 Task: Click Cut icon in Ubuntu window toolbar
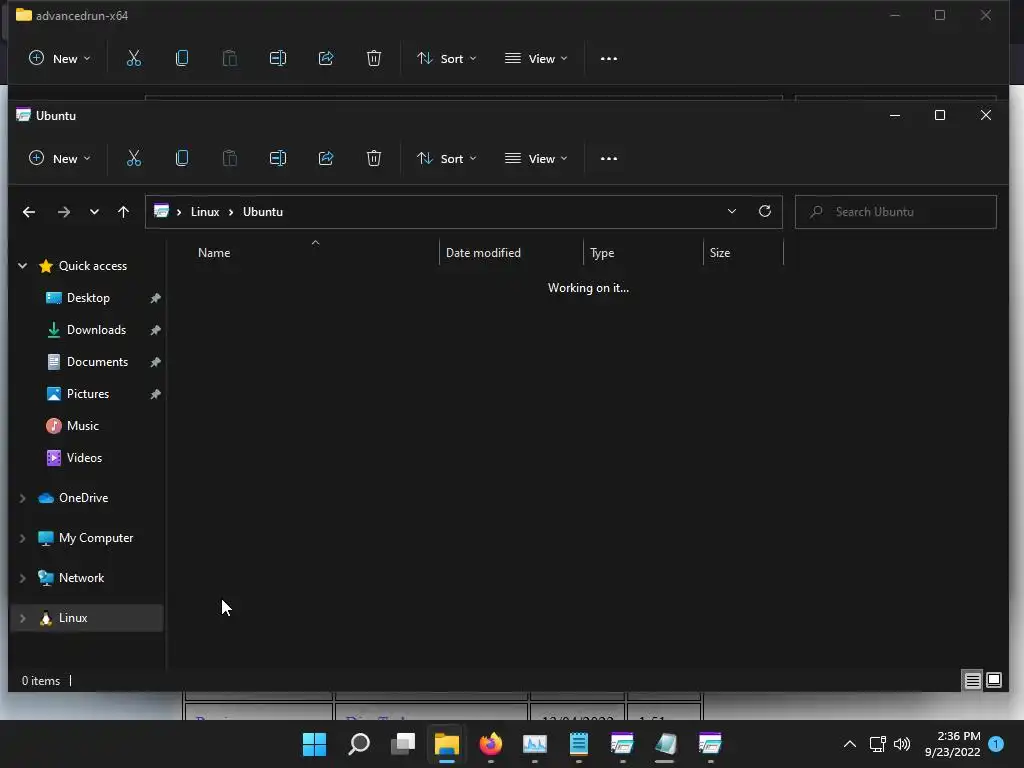[134, 158]
